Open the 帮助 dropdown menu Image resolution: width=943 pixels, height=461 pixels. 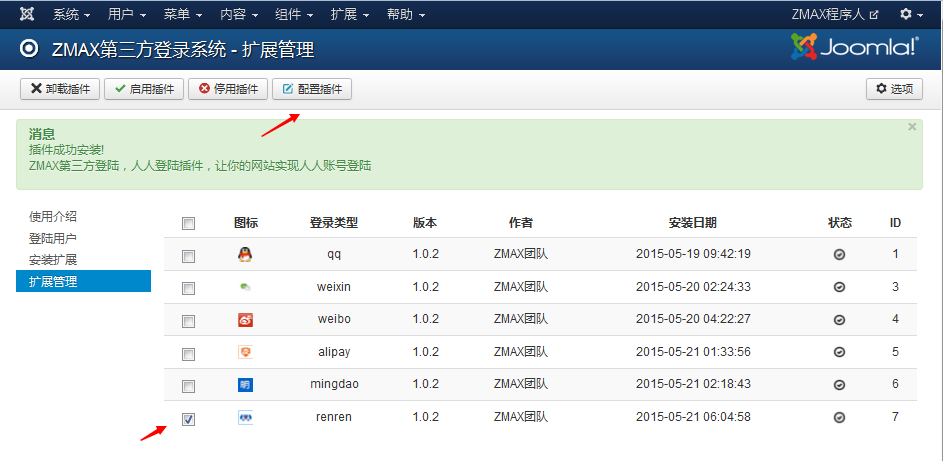coord(405,14)
